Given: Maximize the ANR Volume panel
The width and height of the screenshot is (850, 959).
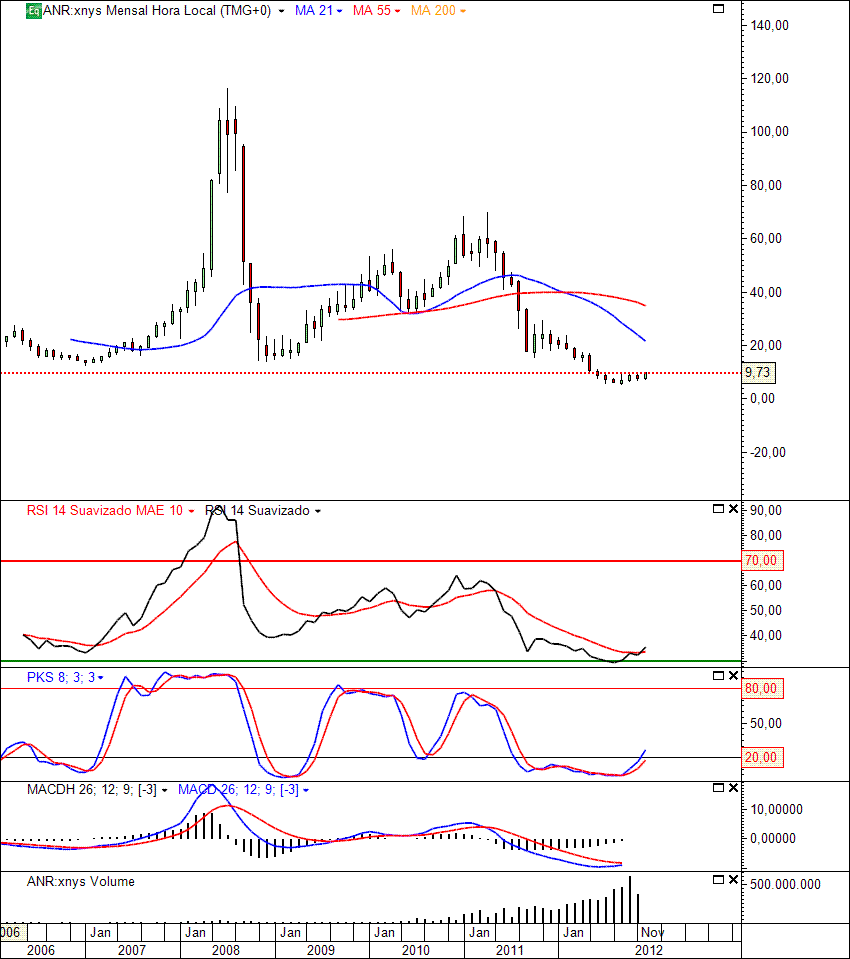Looking at the screenshot, I should (x=719, y=879).
